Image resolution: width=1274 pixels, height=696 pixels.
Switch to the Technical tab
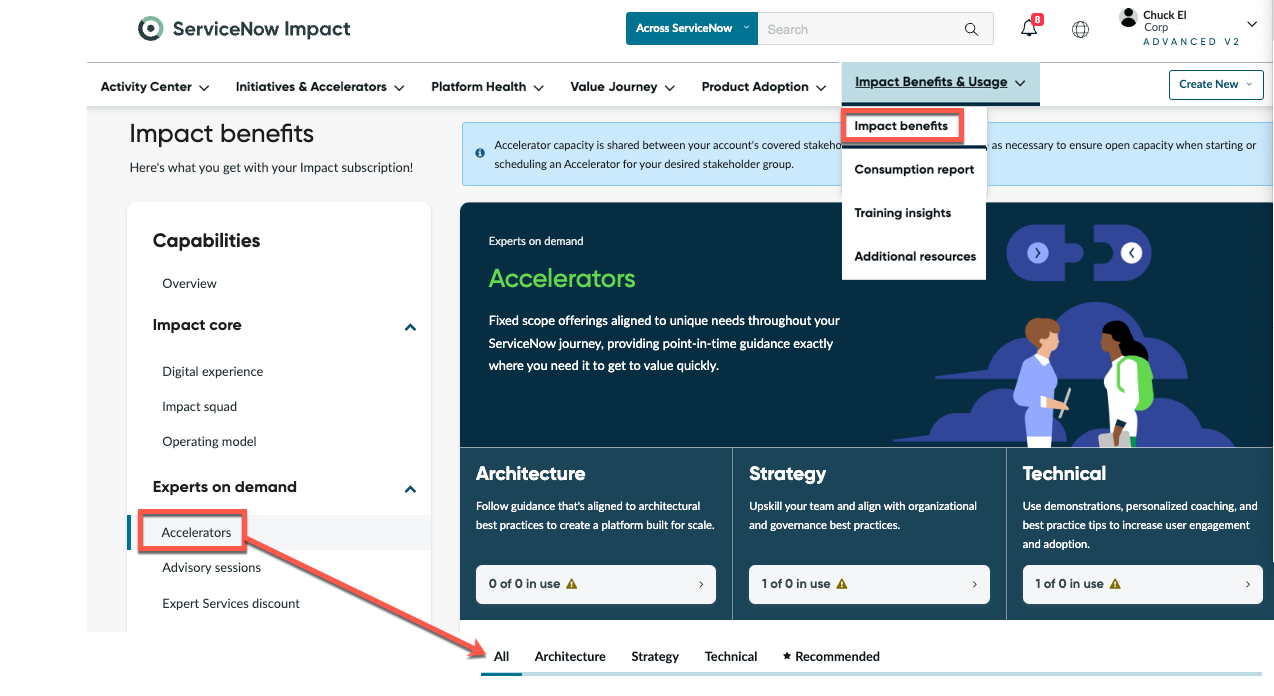731,657
